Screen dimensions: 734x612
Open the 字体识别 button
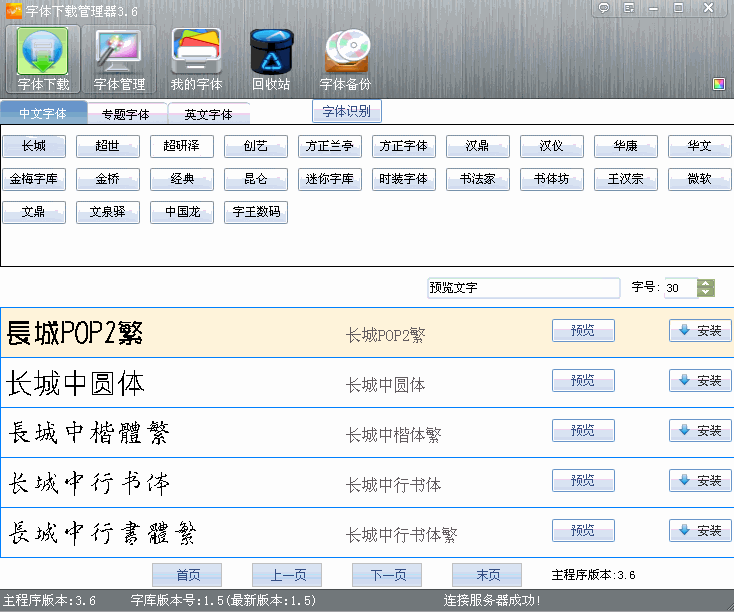click(346, 111)
